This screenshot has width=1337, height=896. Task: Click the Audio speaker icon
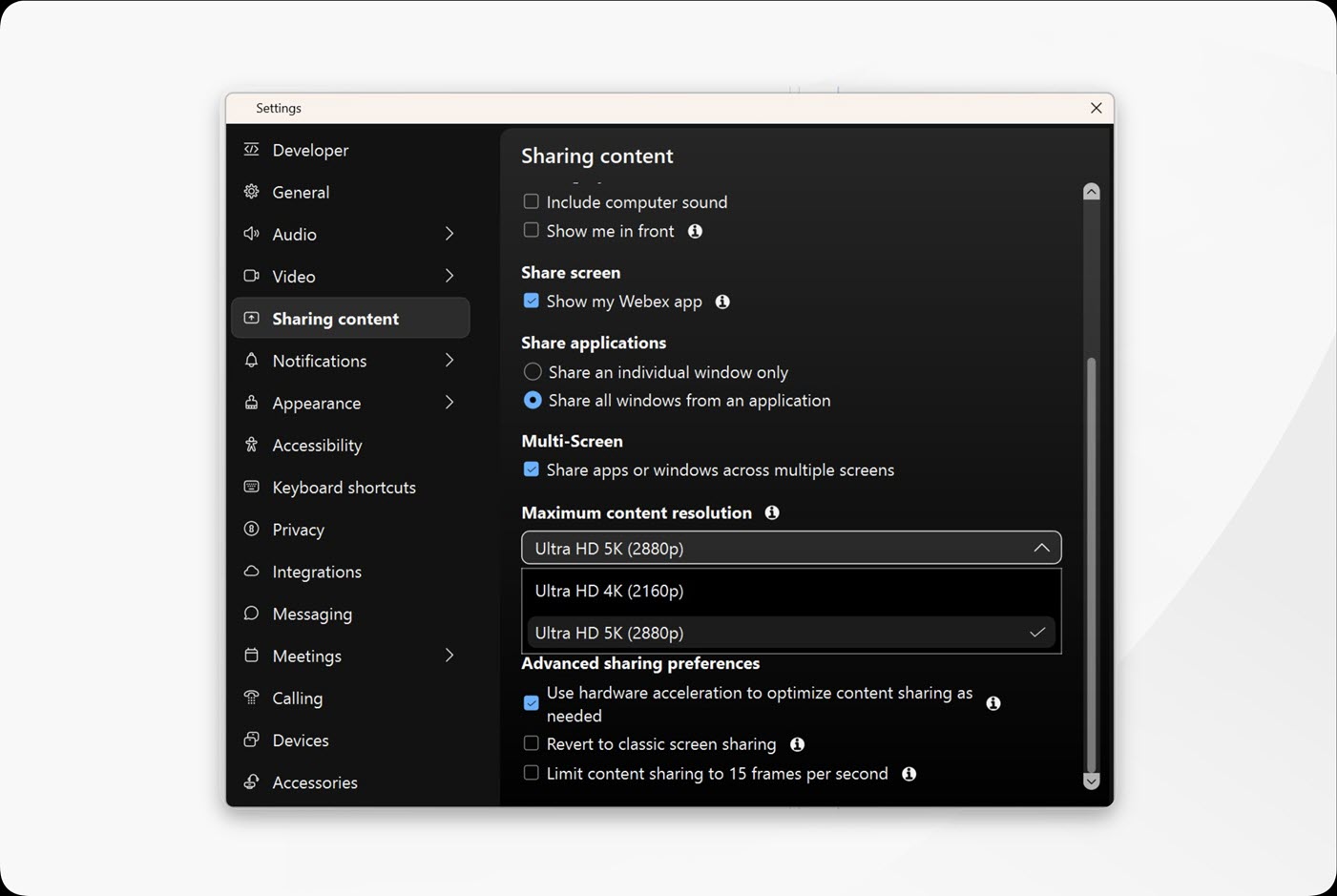pyautogui.click(x=251, y=234)
